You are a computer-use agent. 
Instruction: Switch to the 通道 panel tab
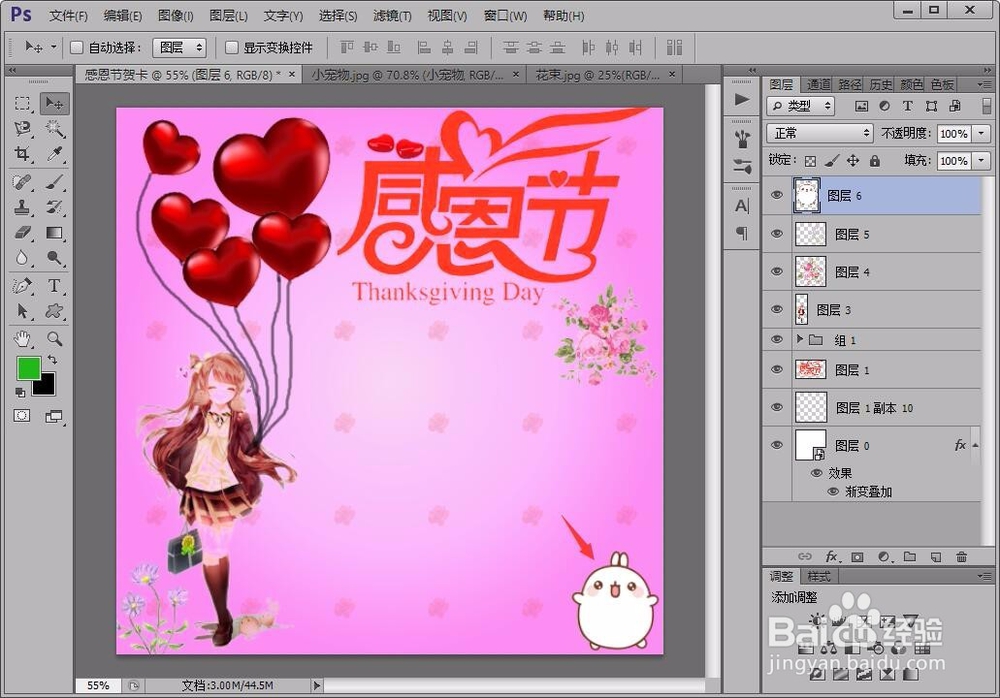coord(818,84)
